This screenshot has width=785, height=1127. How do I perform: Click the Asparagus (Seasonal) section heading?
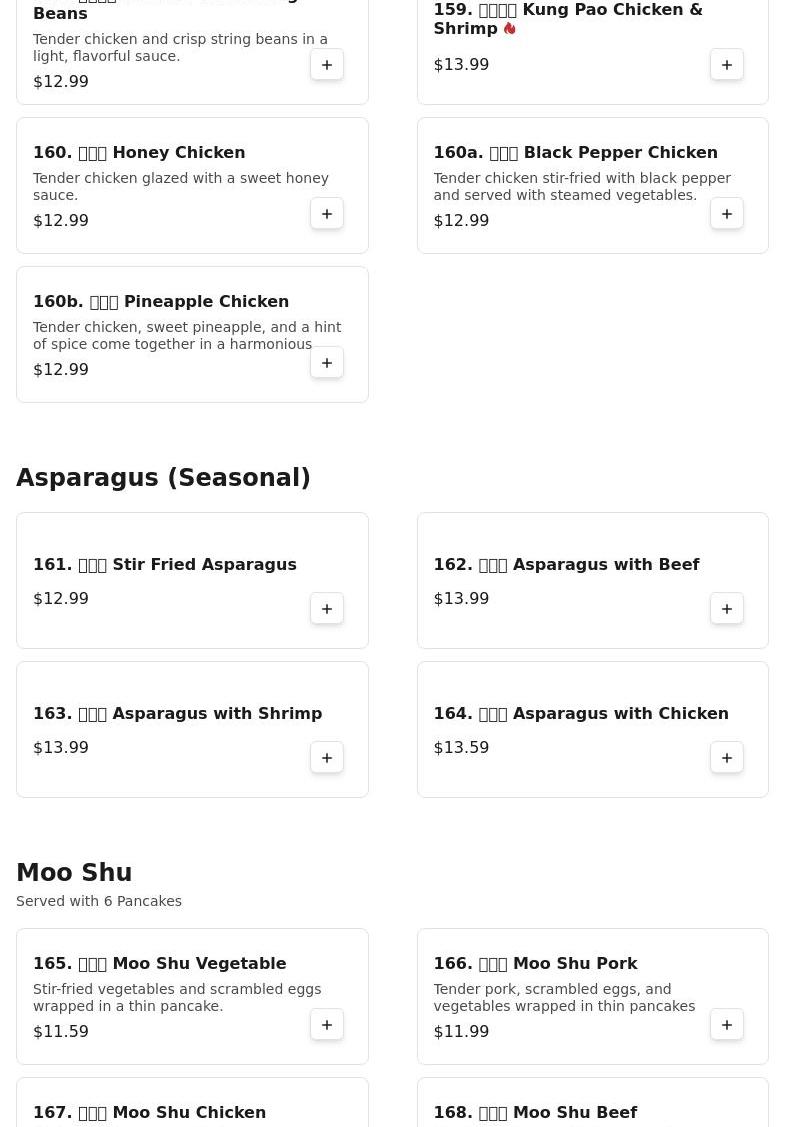point(163,478)
